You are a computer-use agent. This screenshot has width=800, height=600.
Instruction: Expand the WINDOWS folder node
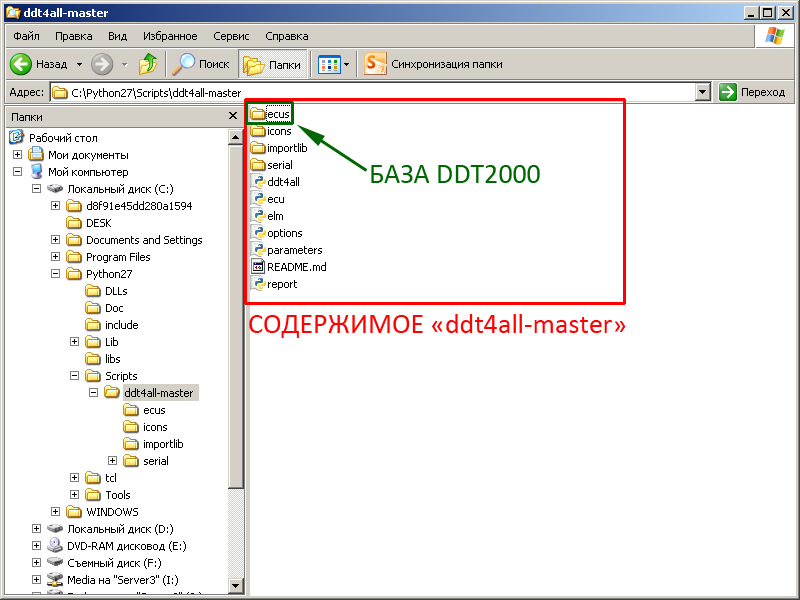(x=55, y=511)
